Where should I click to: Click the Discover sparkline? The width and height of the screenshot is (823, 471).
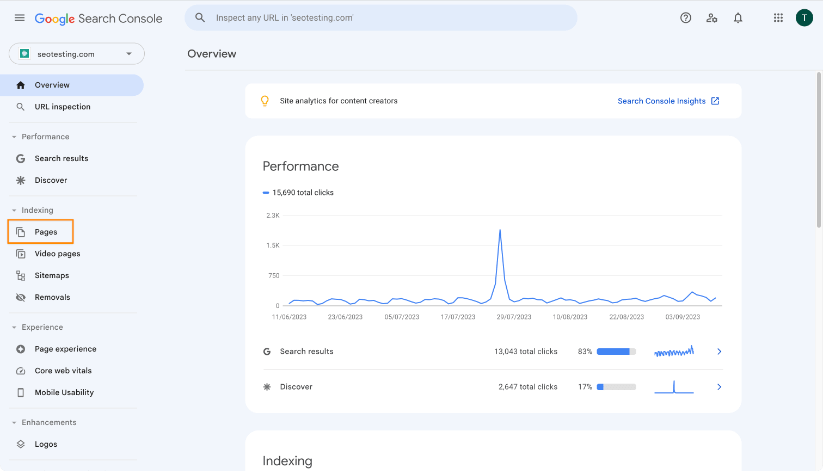[674, 387]
